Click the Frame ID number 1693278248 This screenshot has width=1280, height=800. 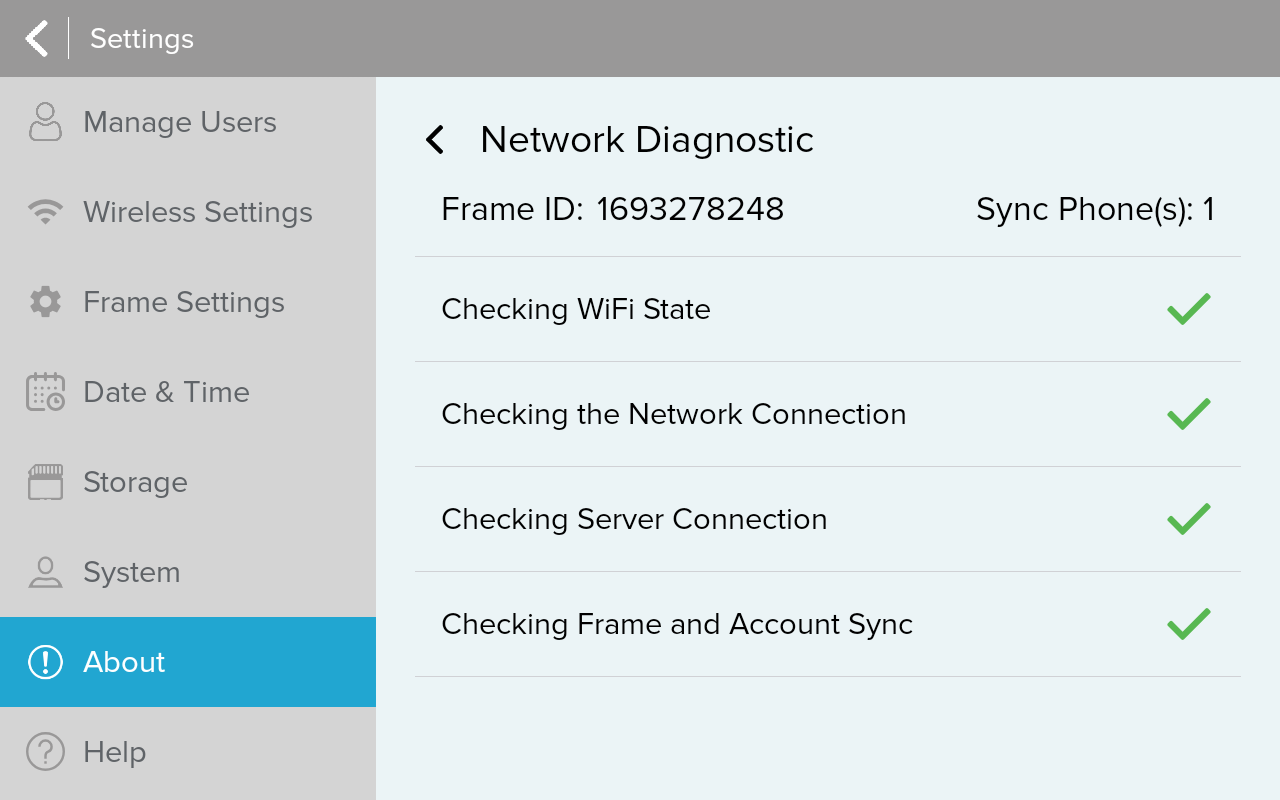pyautogui.click(x=690, y=209)
